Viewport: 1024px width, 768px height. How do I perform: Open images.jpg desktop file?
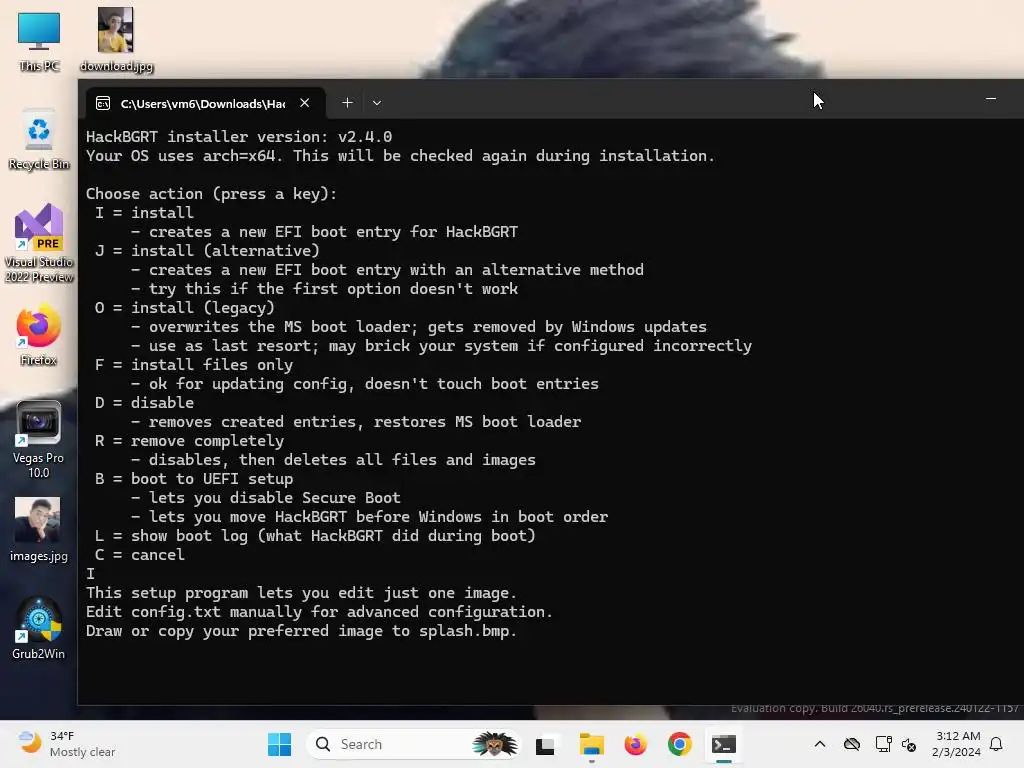click(x=39, y=530)
